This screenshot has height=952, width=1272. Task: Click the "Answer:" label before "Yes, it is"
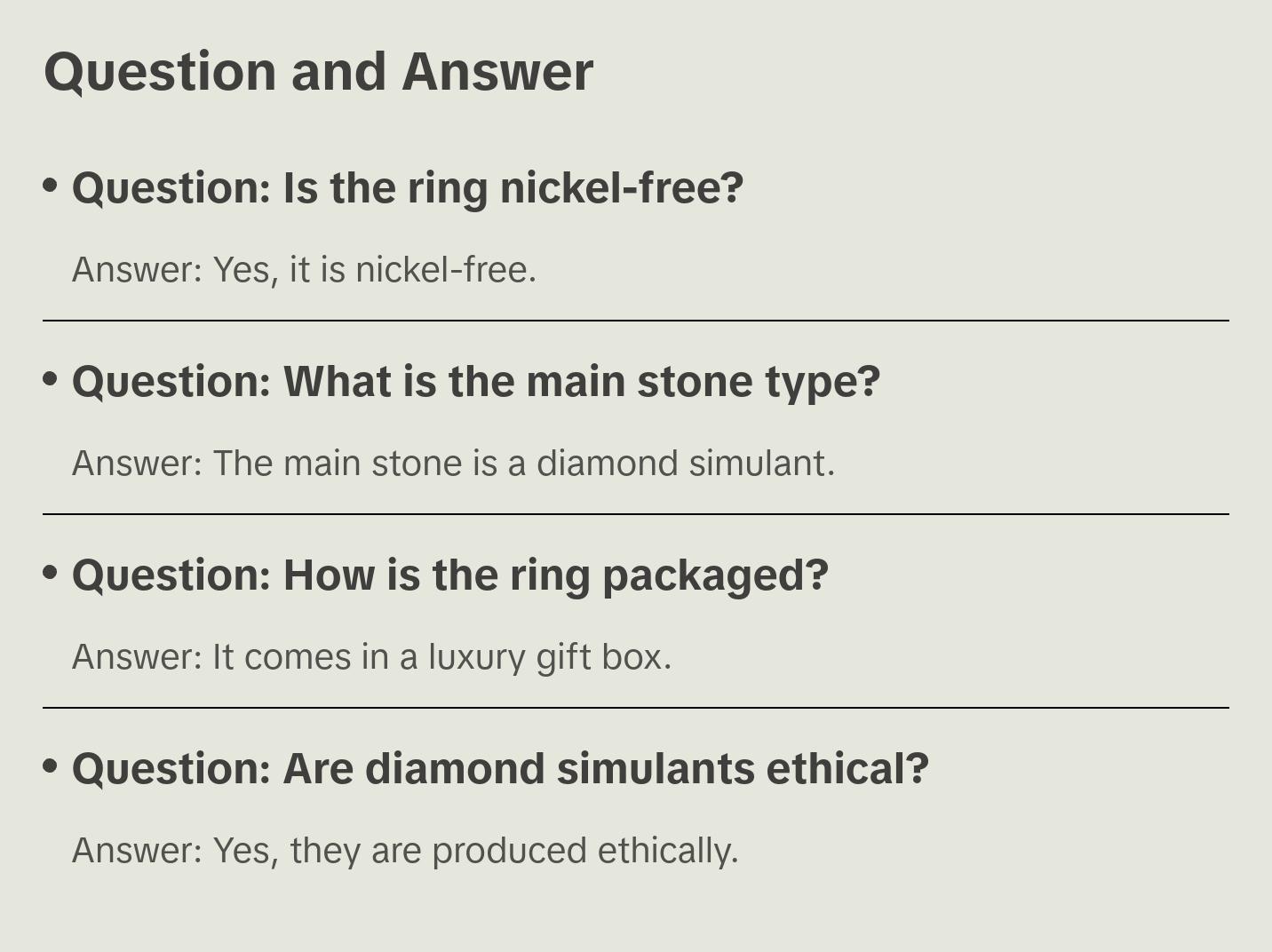[138, 270]
